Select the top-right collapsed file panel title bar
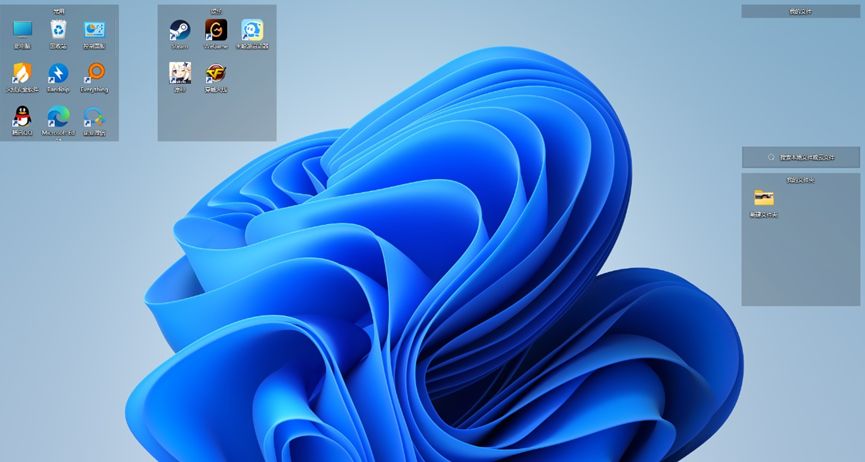 [801, 11]
